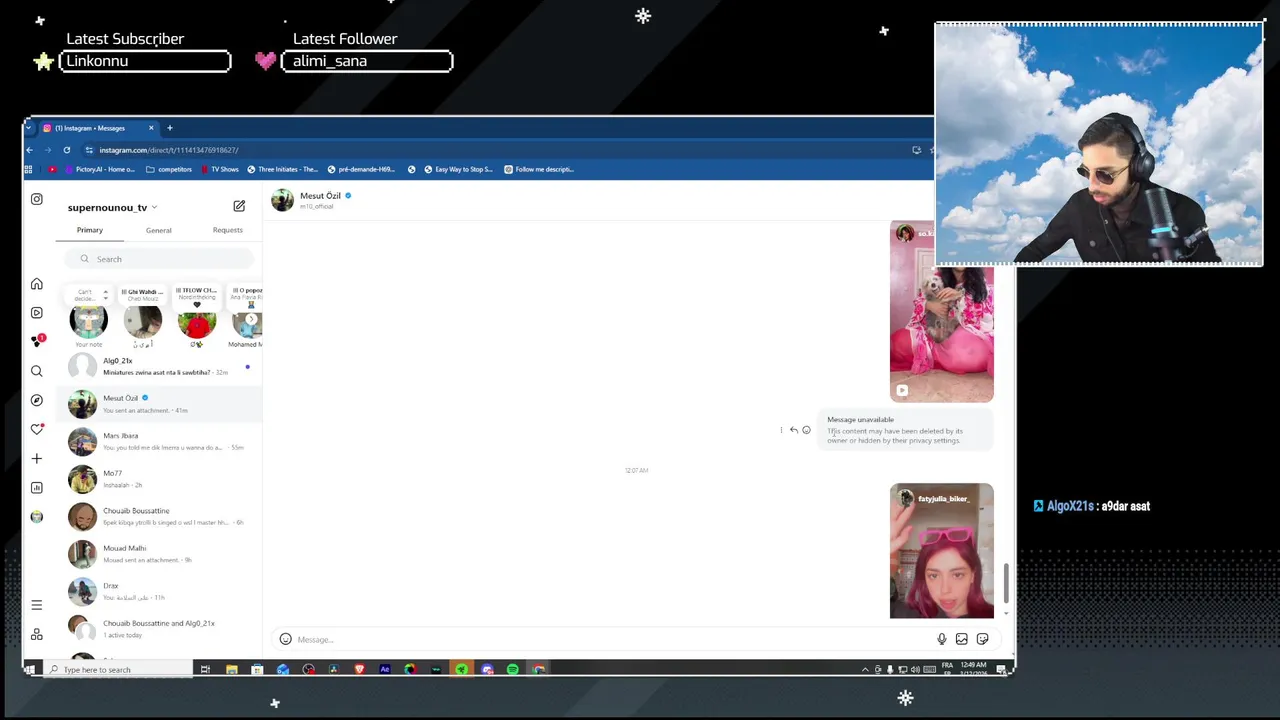Open Mesut Özil profile from chat header

[320, 196]
